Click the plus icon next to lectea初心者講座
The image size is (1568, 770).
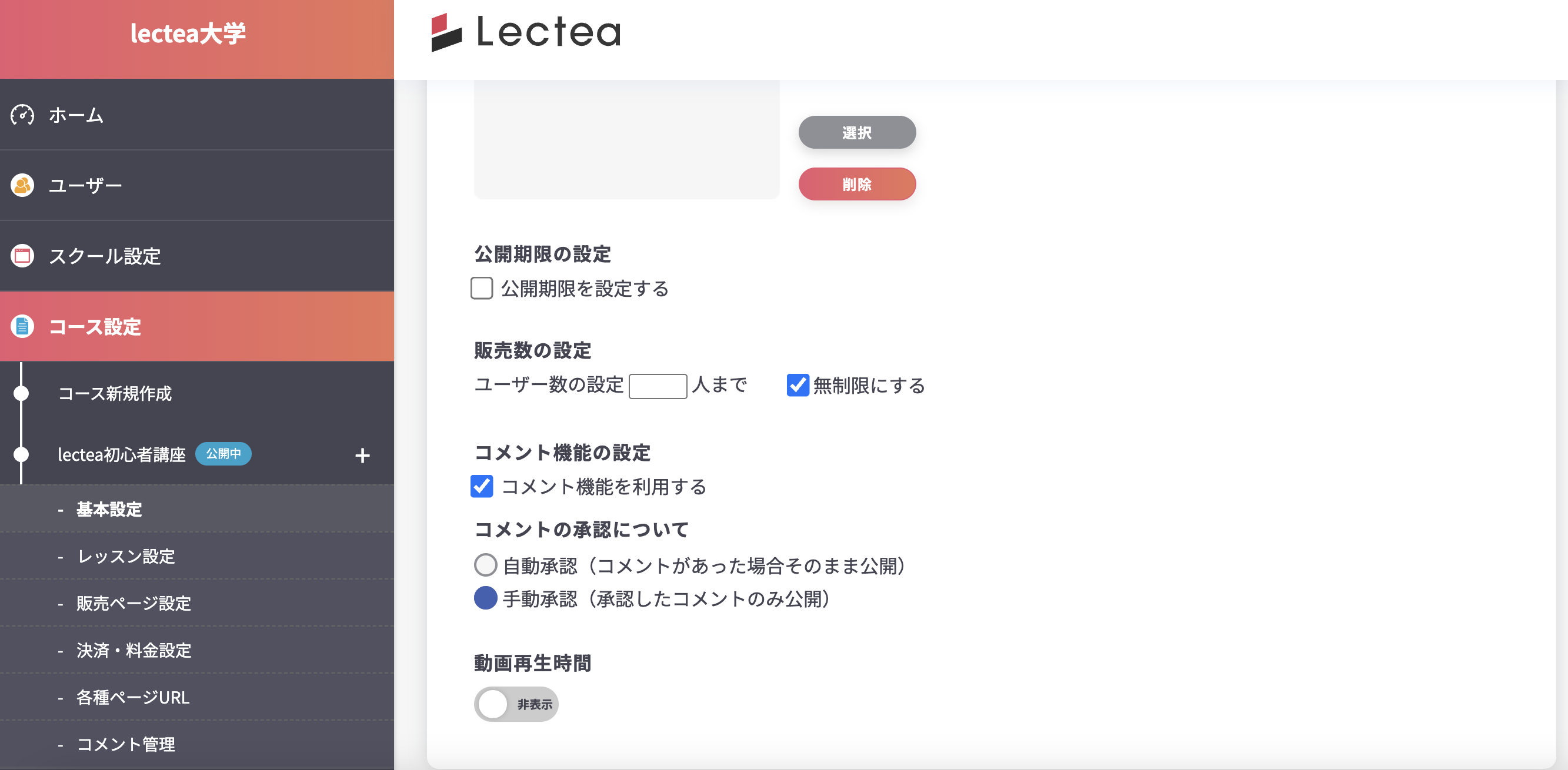click(x=363, y=455)
